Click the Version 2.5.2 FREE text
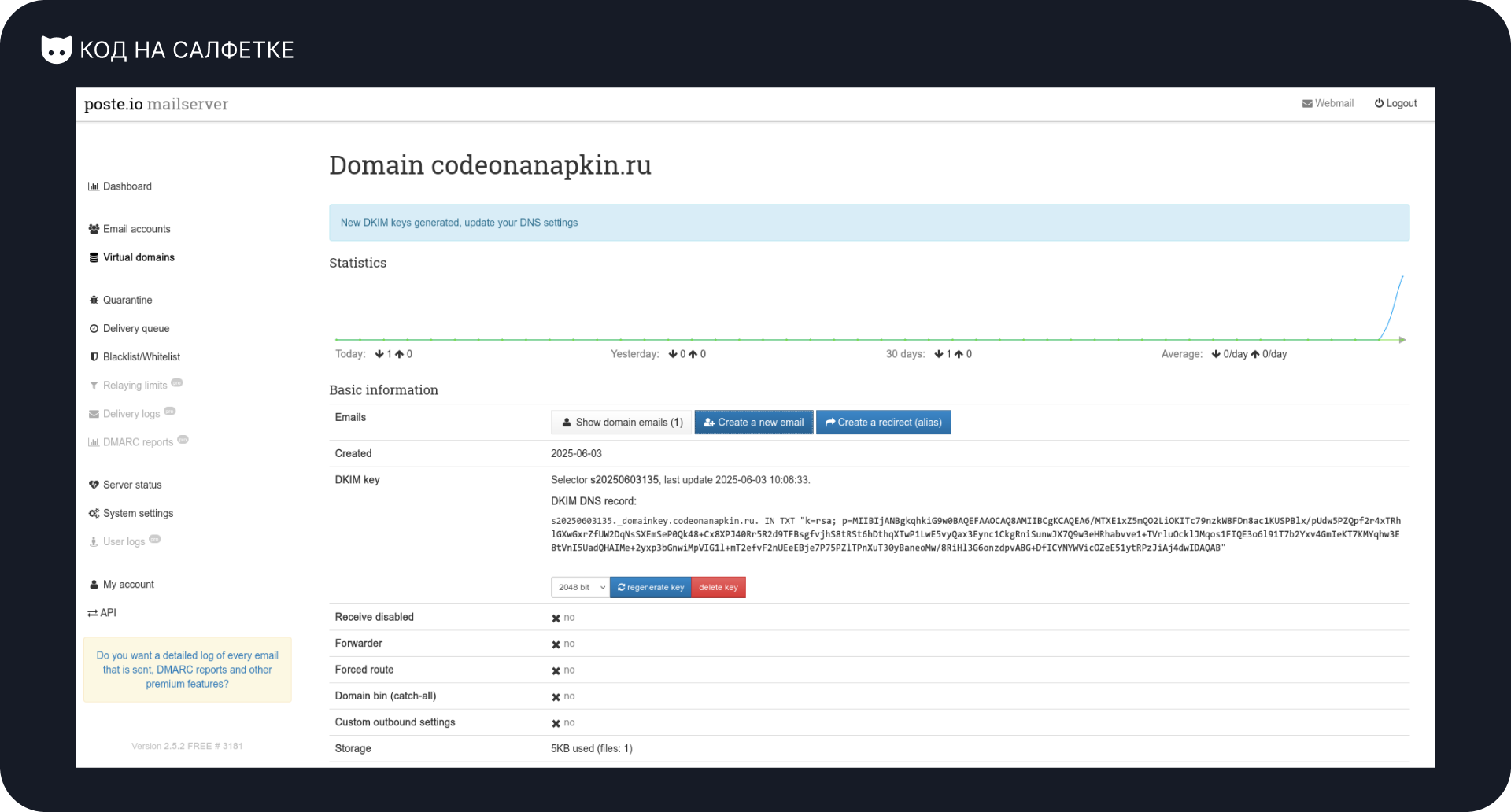 point(187,746)
